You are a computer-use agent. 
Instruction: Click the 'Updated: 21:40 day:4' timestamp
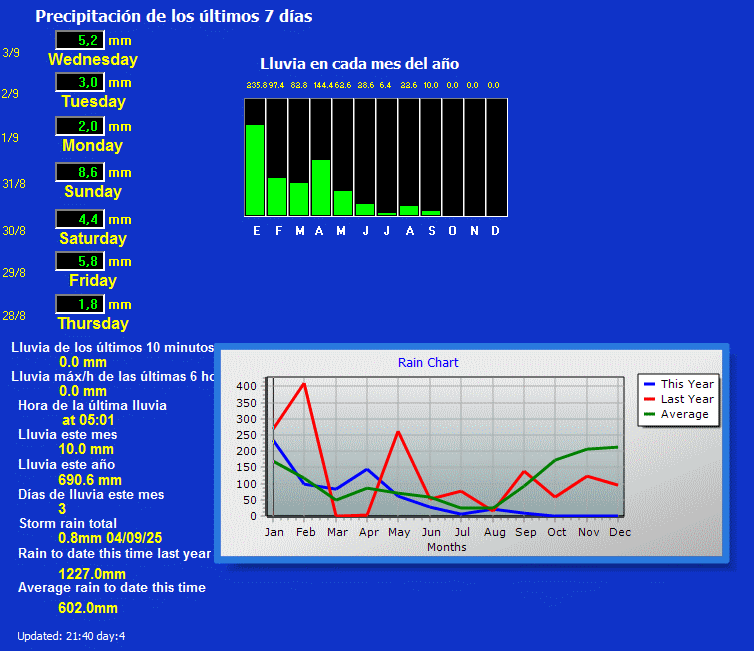71,636
